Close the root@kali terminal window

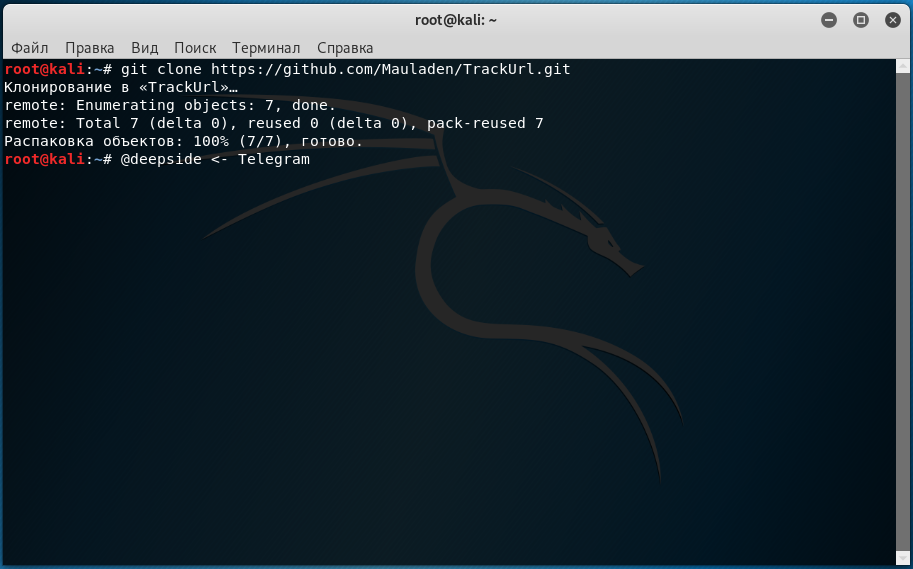click(x=893, y=20)
